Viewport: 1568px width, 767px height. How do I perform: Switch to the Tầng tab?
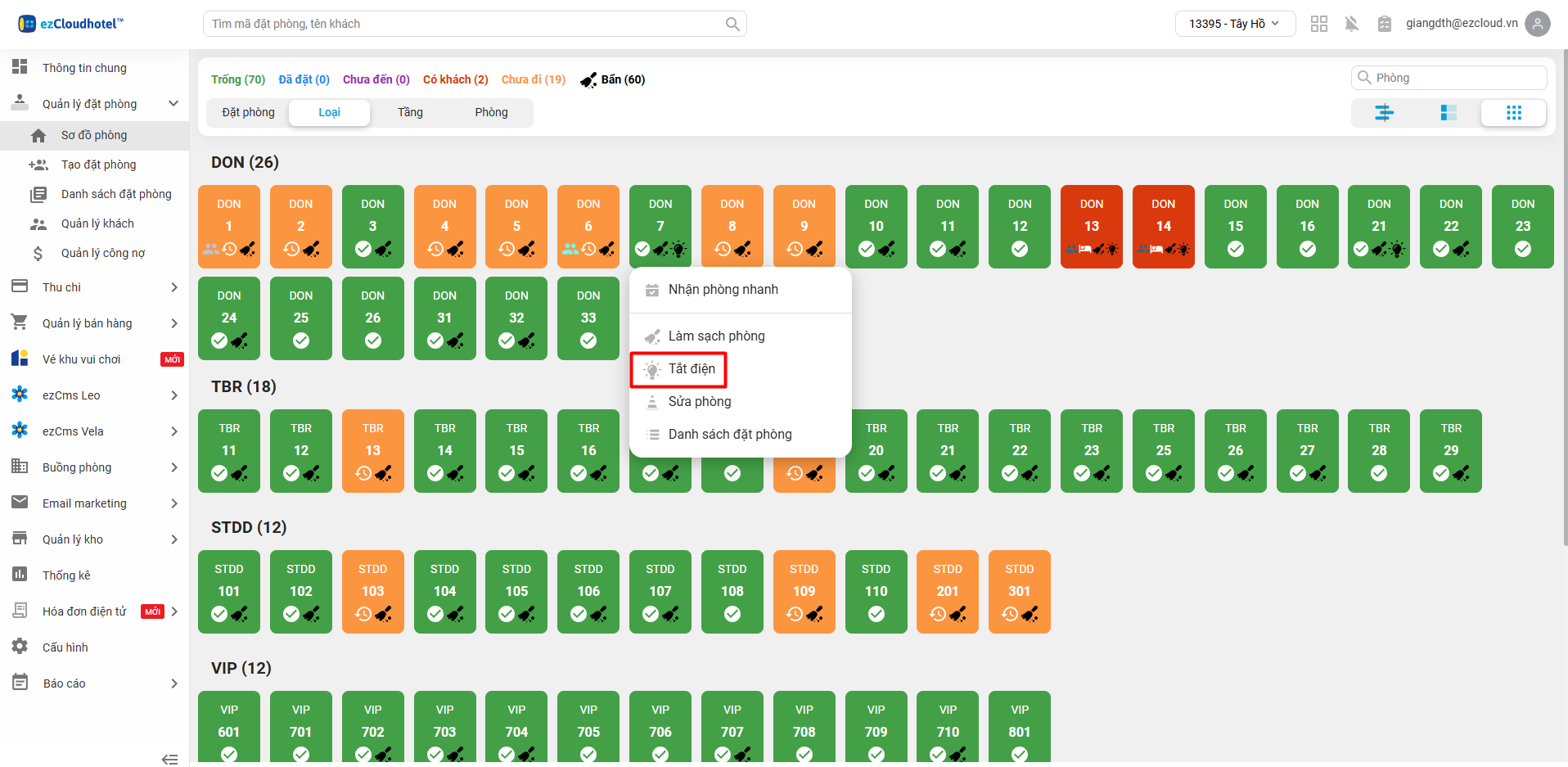(410, 112)
